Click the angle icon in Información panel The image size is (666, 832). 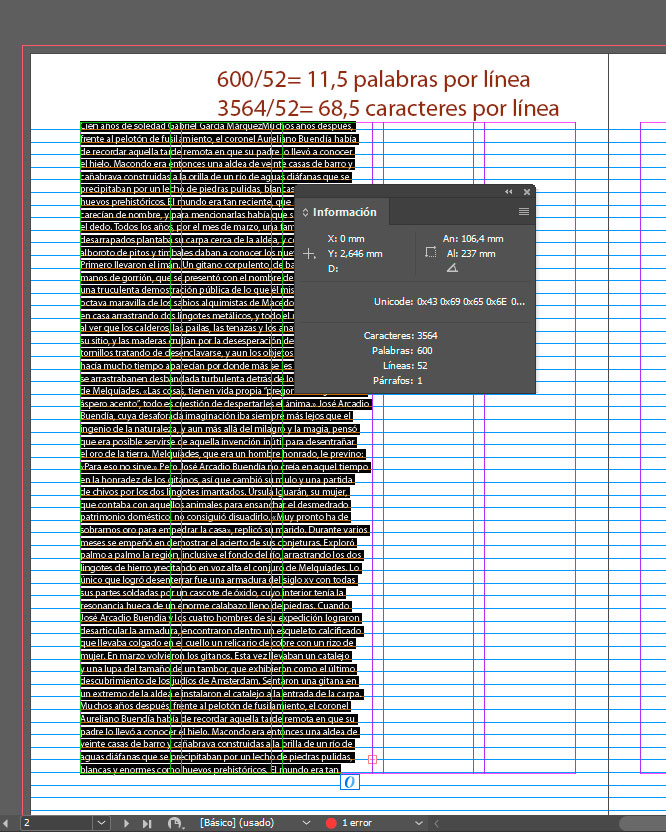pyautogui.click(x=452, y=268)
